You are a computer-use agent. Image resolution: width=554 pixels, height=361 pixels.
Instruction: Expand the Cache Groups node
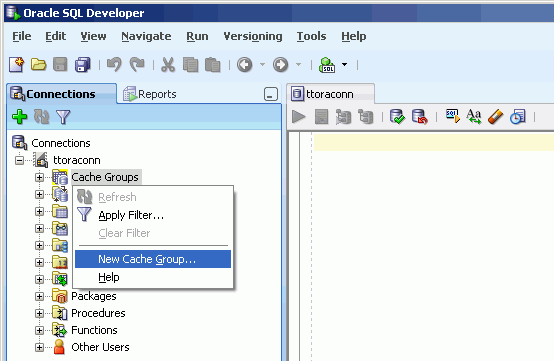[x=39, y=177]
